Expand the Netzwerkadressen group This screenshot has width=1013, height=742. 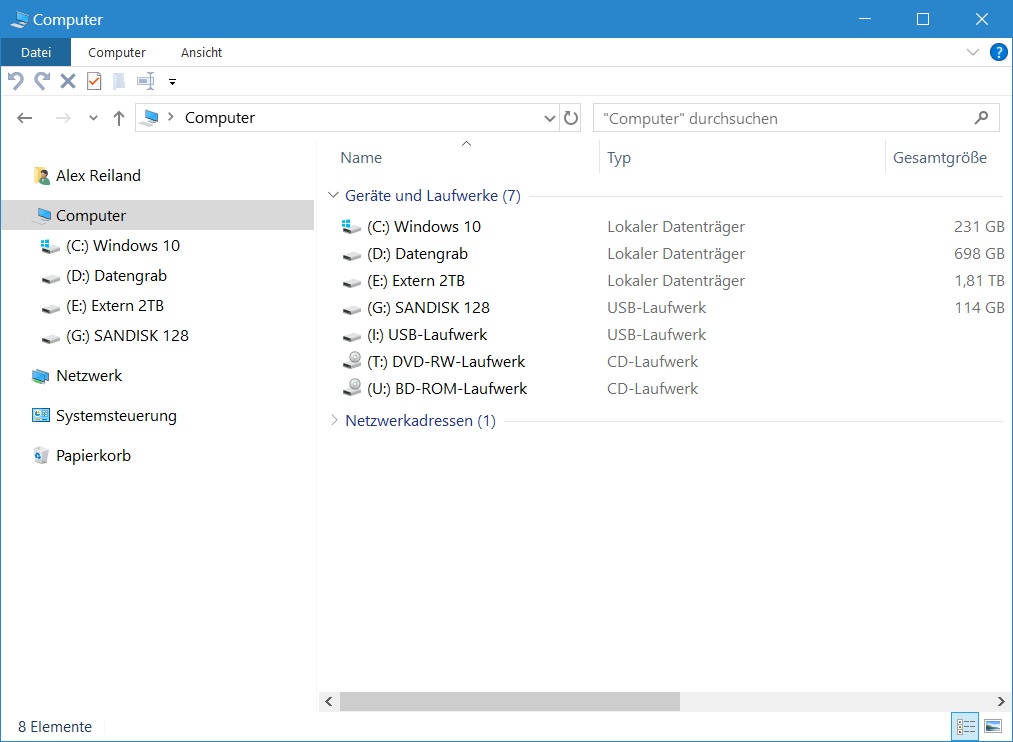click(334, 420)
